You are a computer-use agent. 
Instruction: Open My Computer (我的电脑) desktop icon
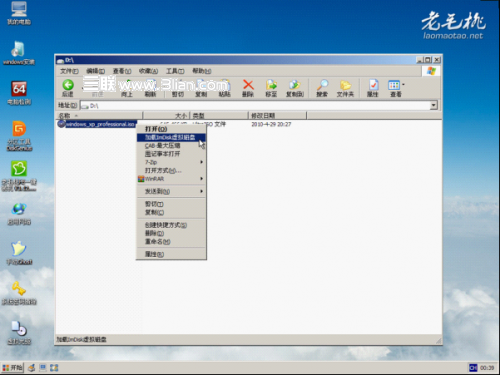click(19, 13)
